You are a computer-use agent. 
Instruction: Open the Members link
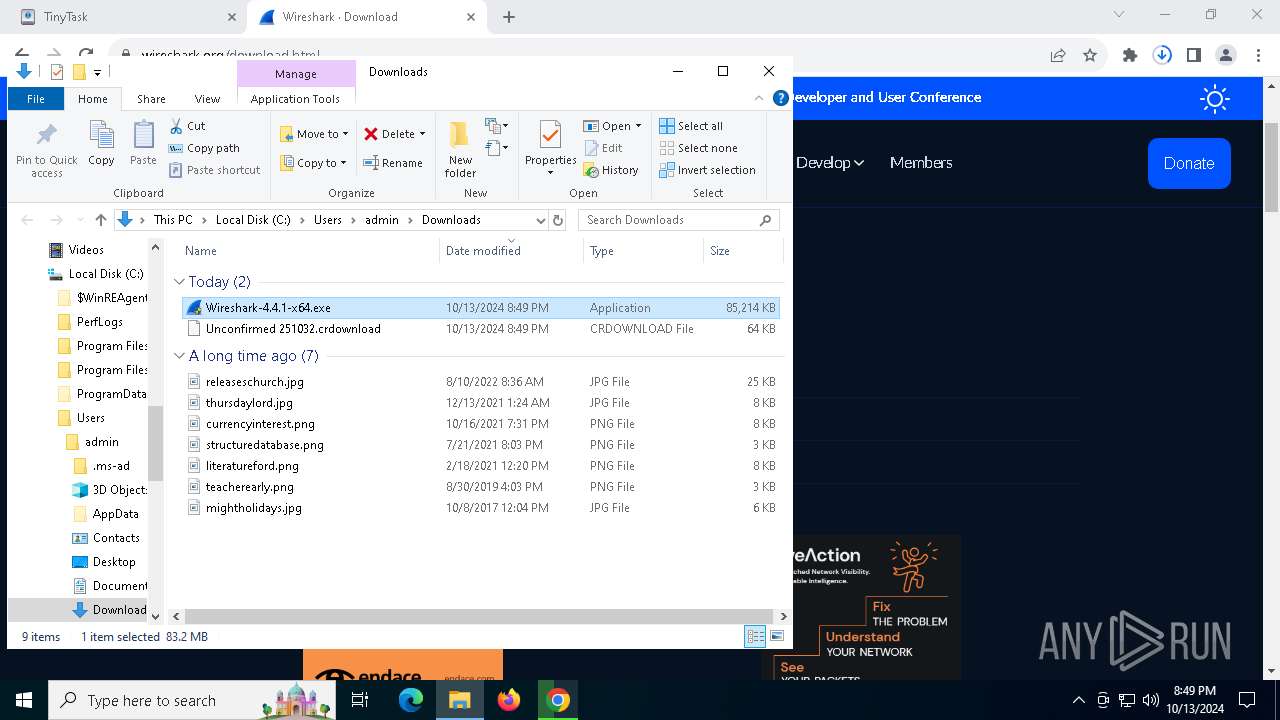click(x=921, y=163)
